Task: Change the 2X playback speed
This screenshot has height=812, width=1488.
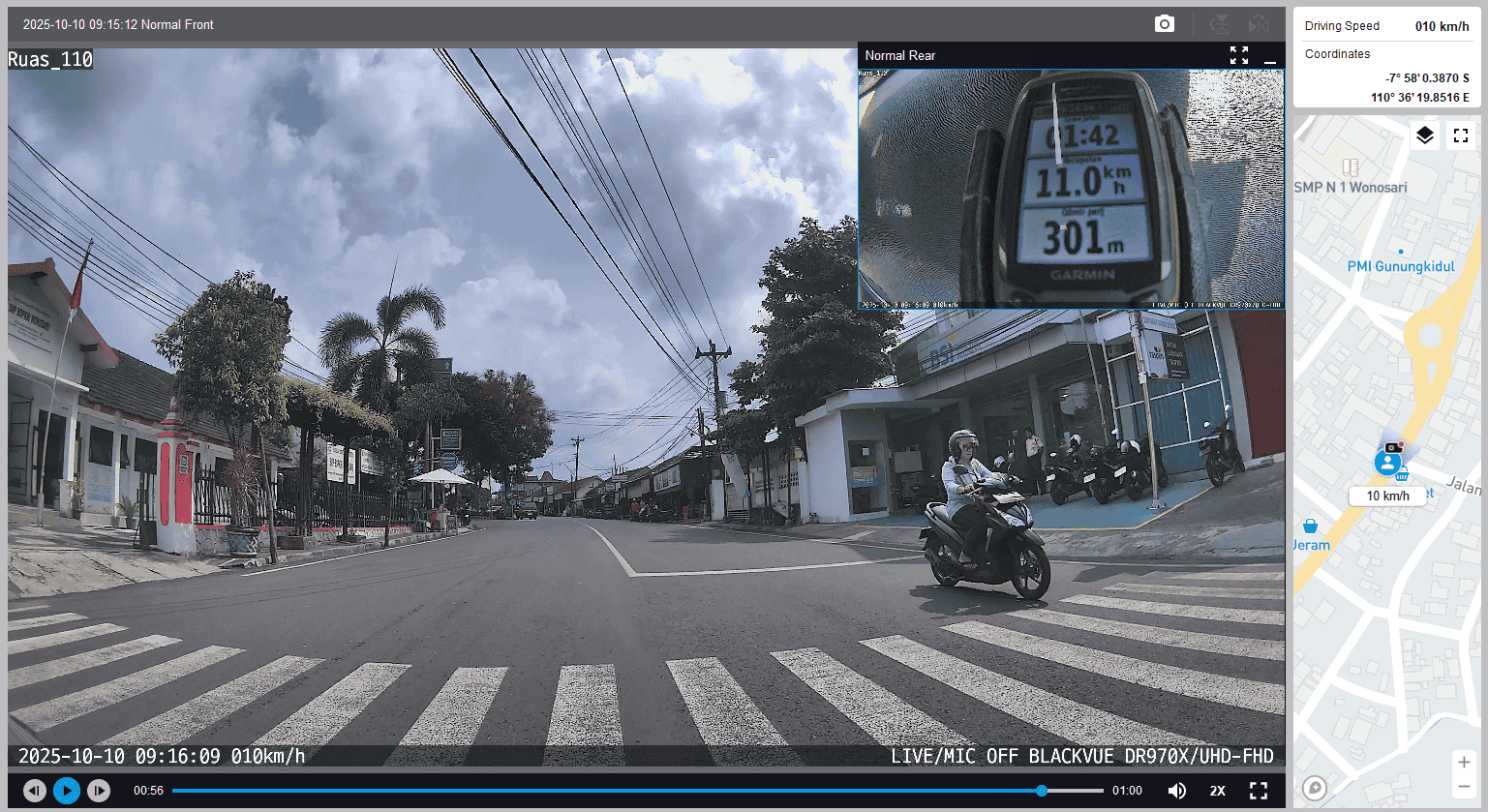Action: coord(1218,791)
